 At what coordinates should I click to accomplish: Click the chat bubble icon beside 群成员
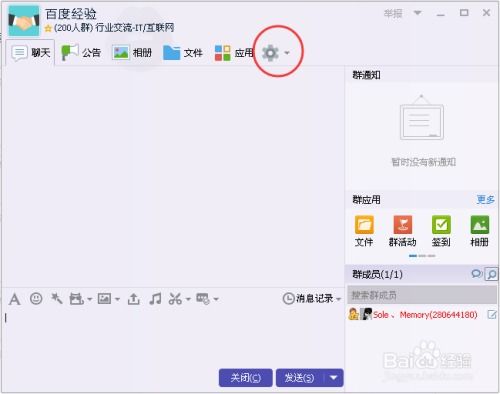click(477, 274)
